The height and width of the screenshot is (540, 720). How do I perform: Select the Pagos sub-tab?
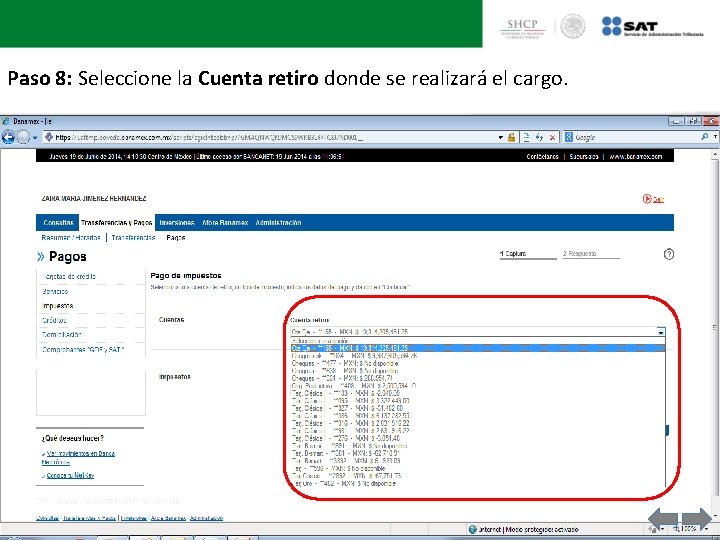[x=176, y=238]
